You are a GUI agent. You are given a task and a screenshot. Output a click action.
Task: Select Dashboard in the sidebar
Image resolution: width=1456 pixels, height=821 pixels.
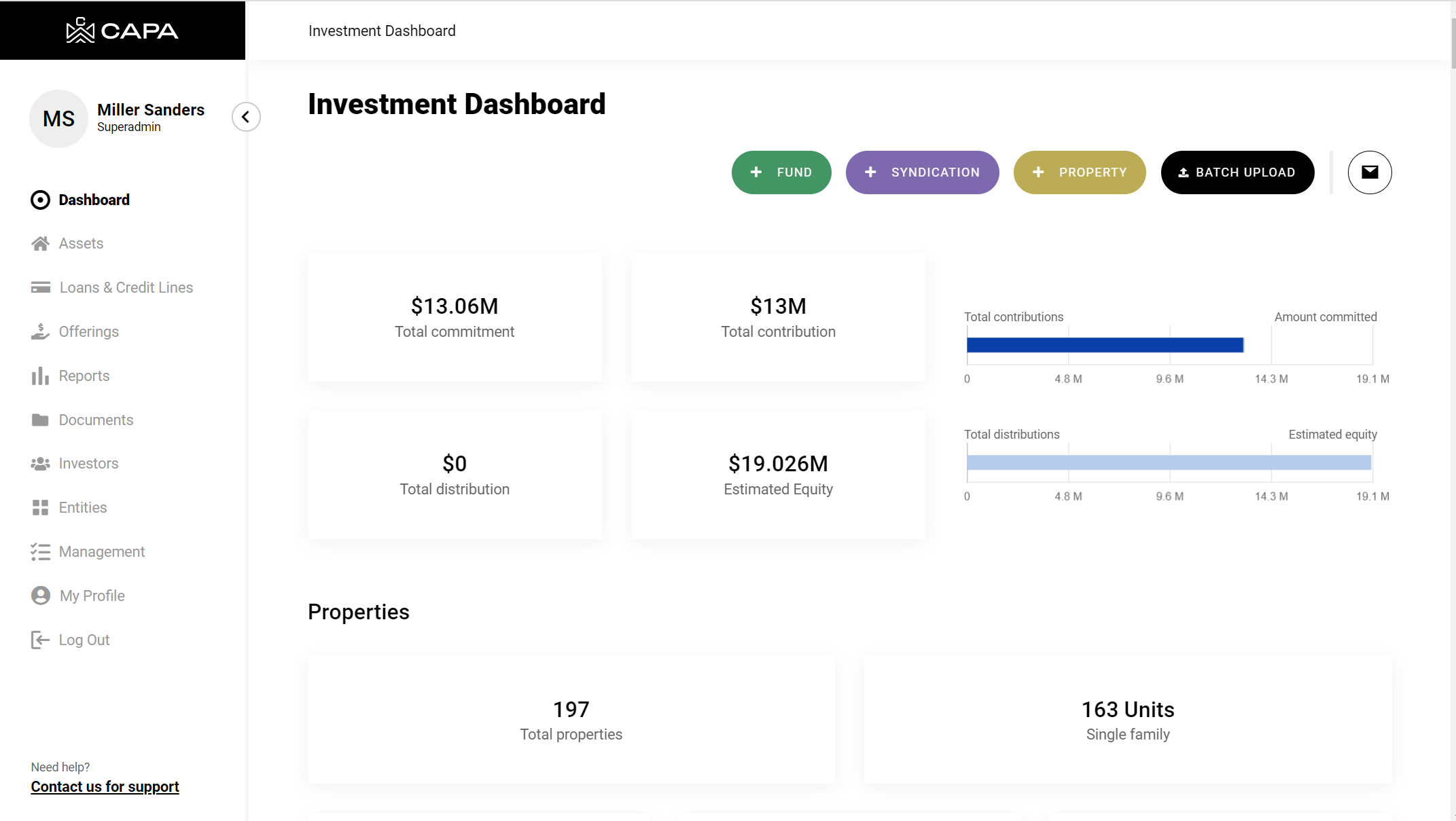point(94,200)
